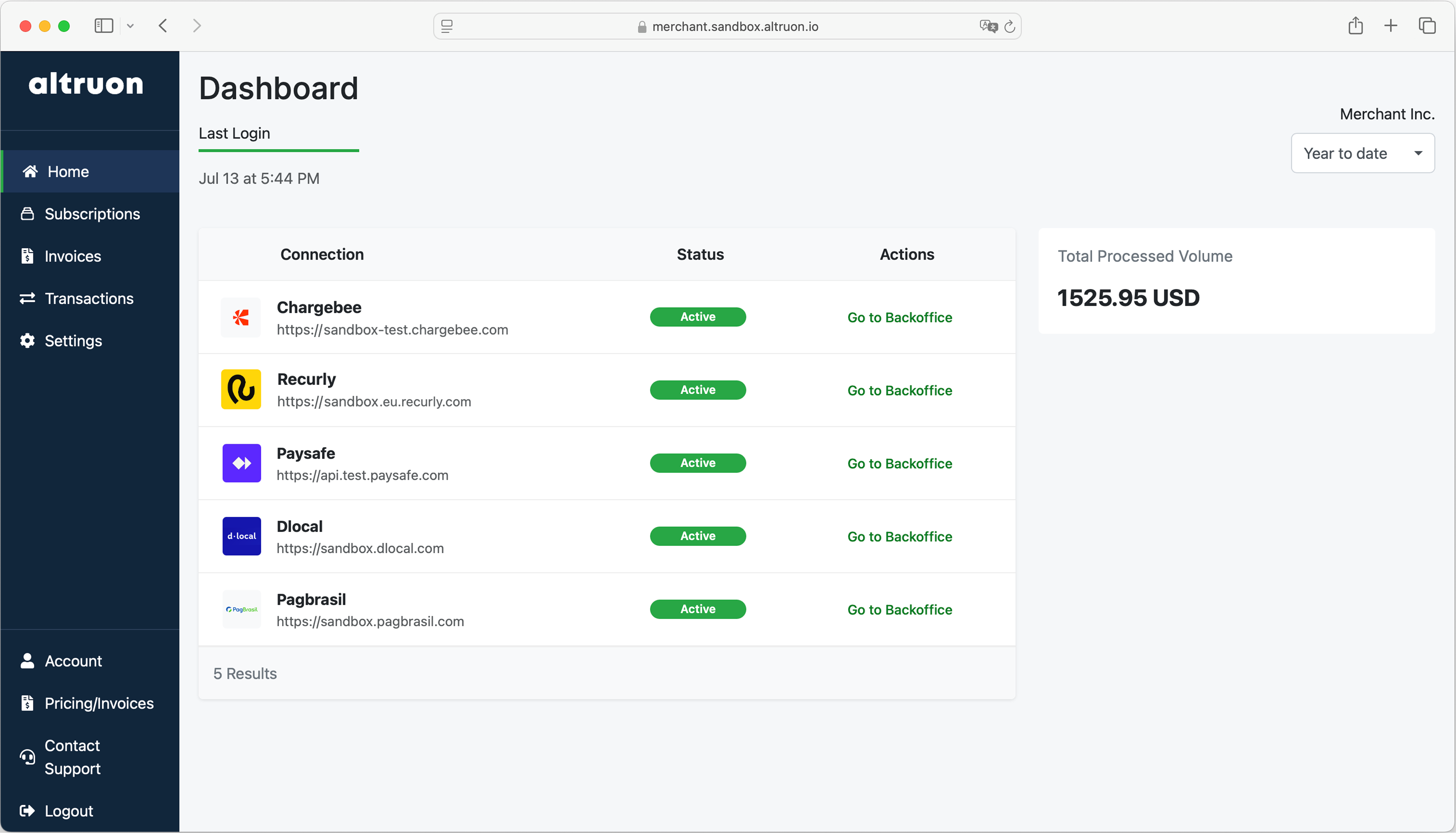
Task: Go to Backoffice for Paysafe
Action: [900, 463]
